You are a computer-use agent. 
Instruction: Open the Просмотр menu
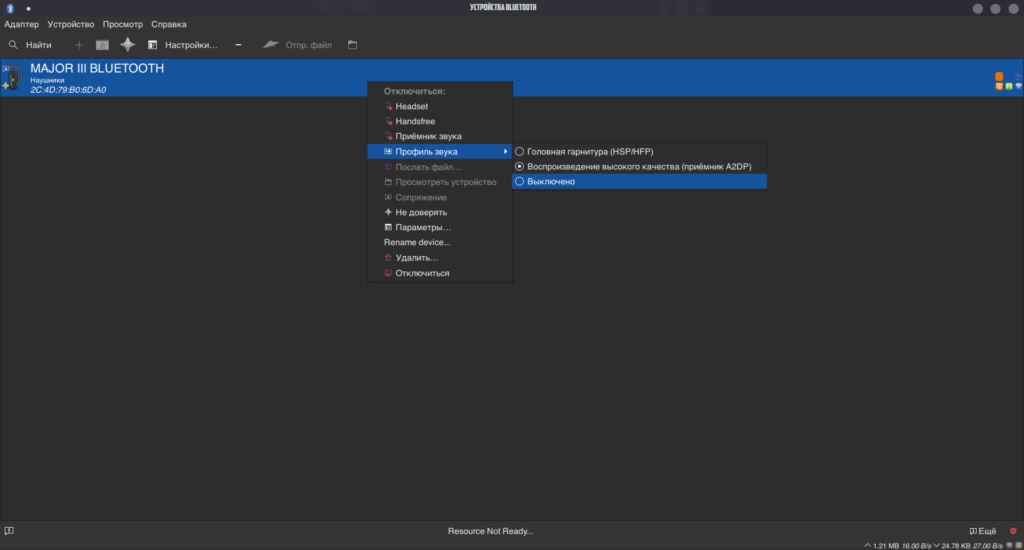click(123, 24)
